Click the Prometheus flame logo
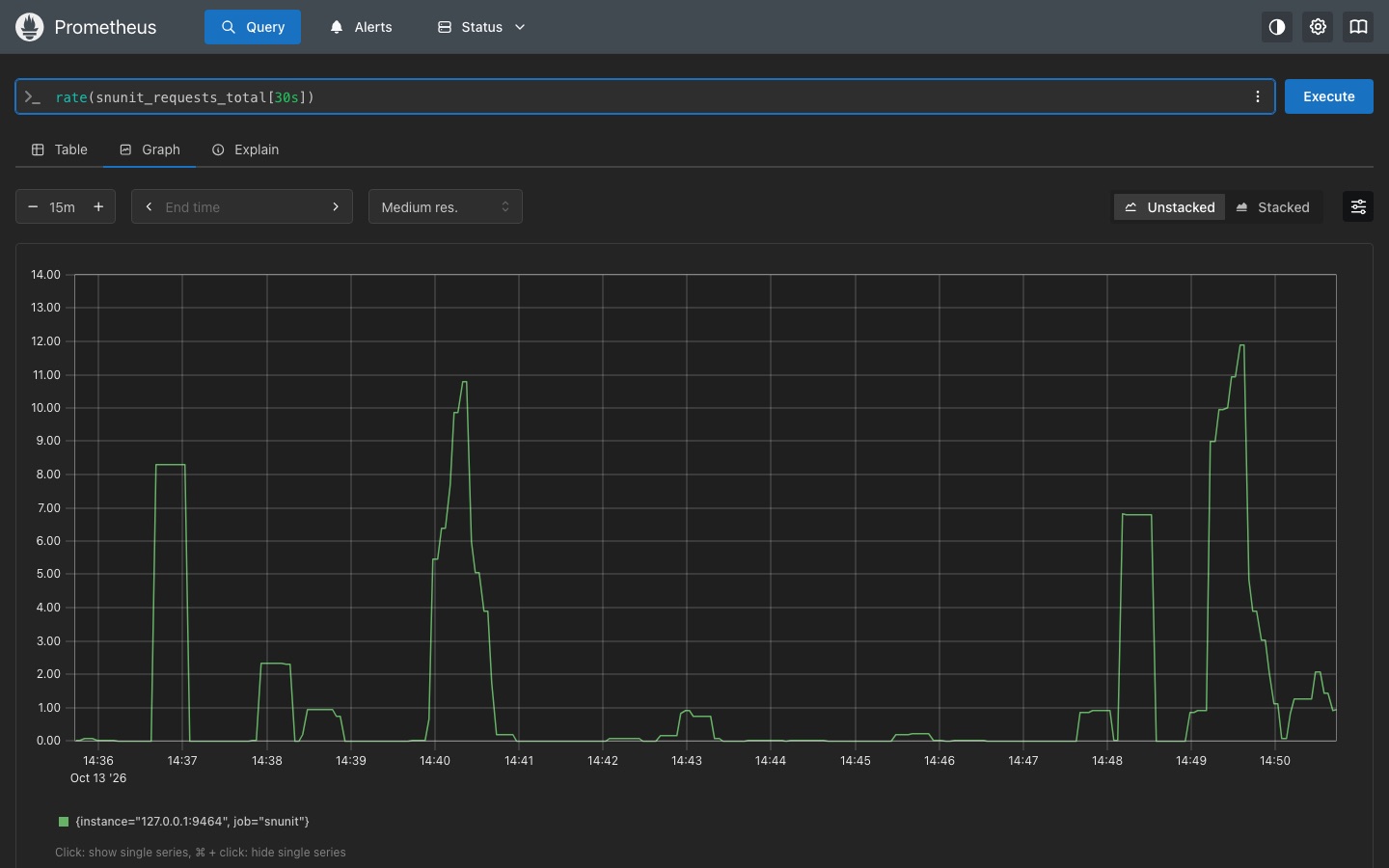This screenshot has height=868, width=1389. (30, 27)
